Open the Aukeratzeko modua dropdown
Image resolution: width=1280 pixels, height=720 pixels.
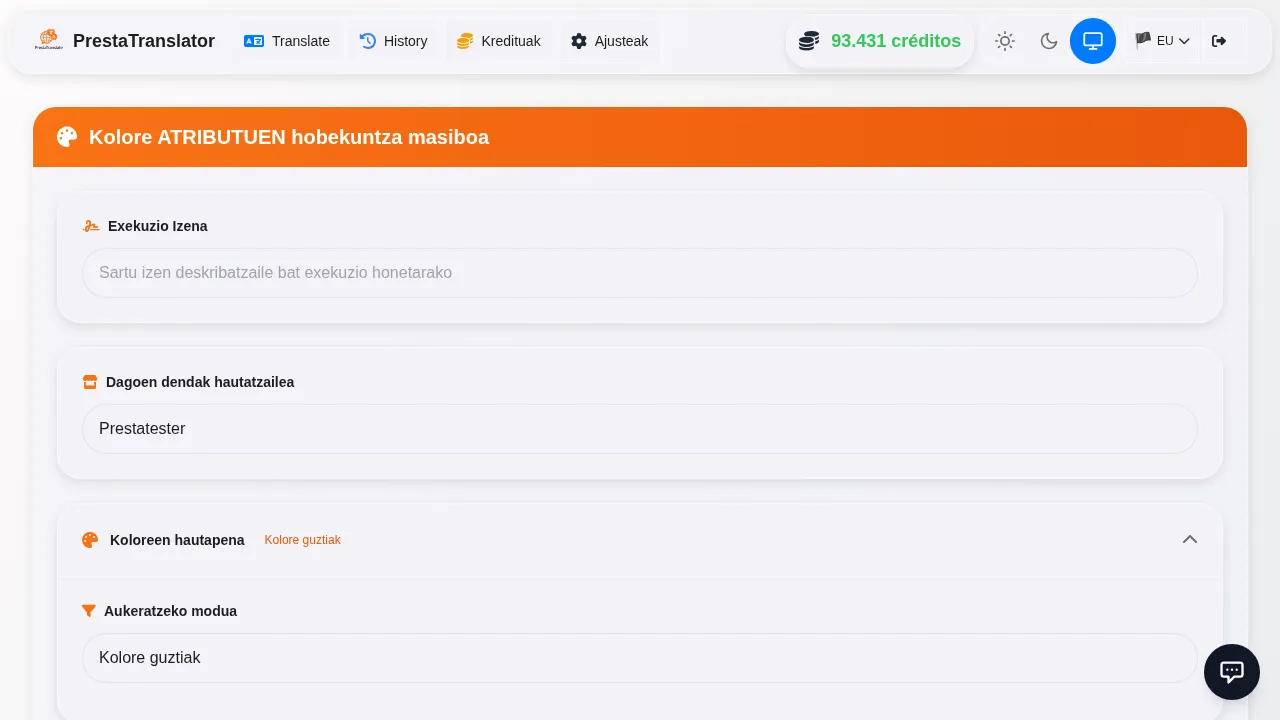(640, 658)
